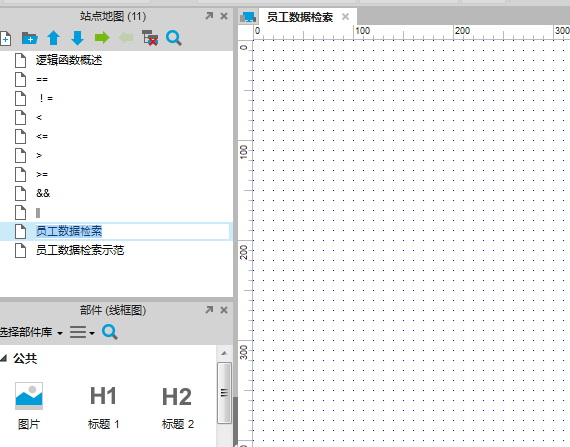Outdent page using faded left arrow
The image size is (570, 447).
pos(126,37)
